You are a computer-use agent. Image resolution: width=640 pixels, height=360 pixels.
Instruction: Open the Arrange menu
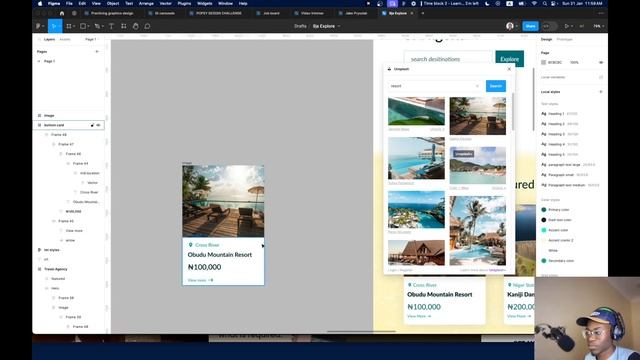pos(146,3)
